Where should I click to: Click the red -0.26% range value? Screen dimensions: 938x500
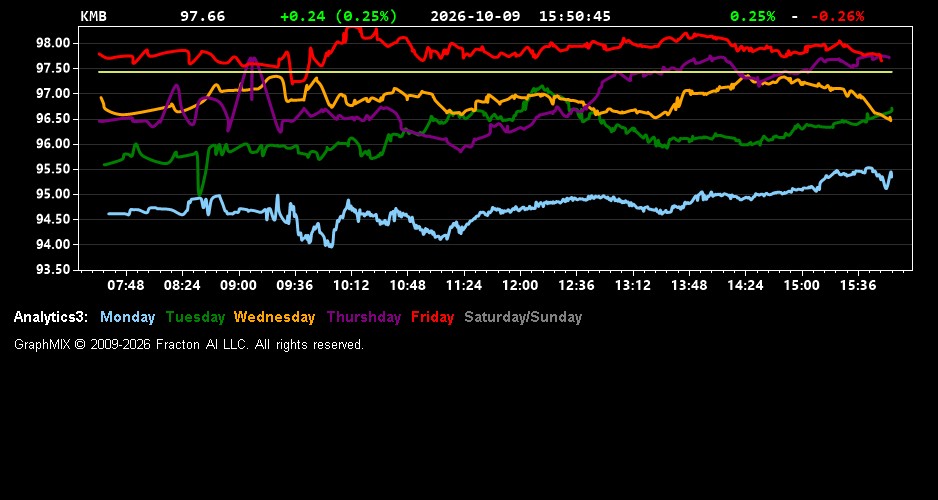[x=838, y=16]
